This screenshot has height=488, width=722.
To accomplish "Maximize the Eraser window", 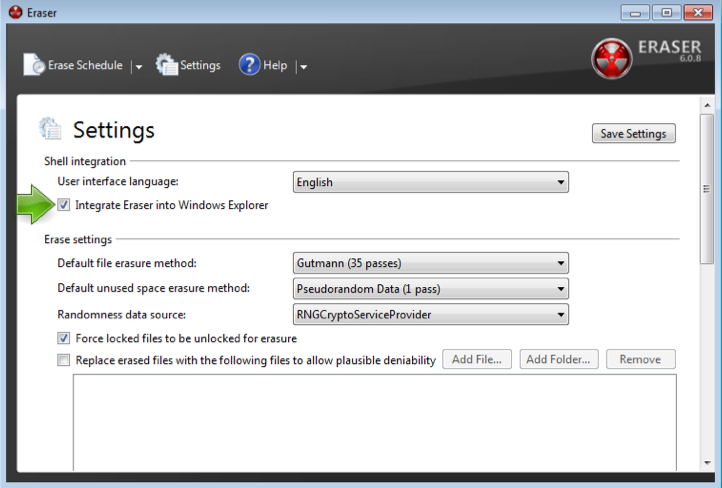I will pos(666,12).
